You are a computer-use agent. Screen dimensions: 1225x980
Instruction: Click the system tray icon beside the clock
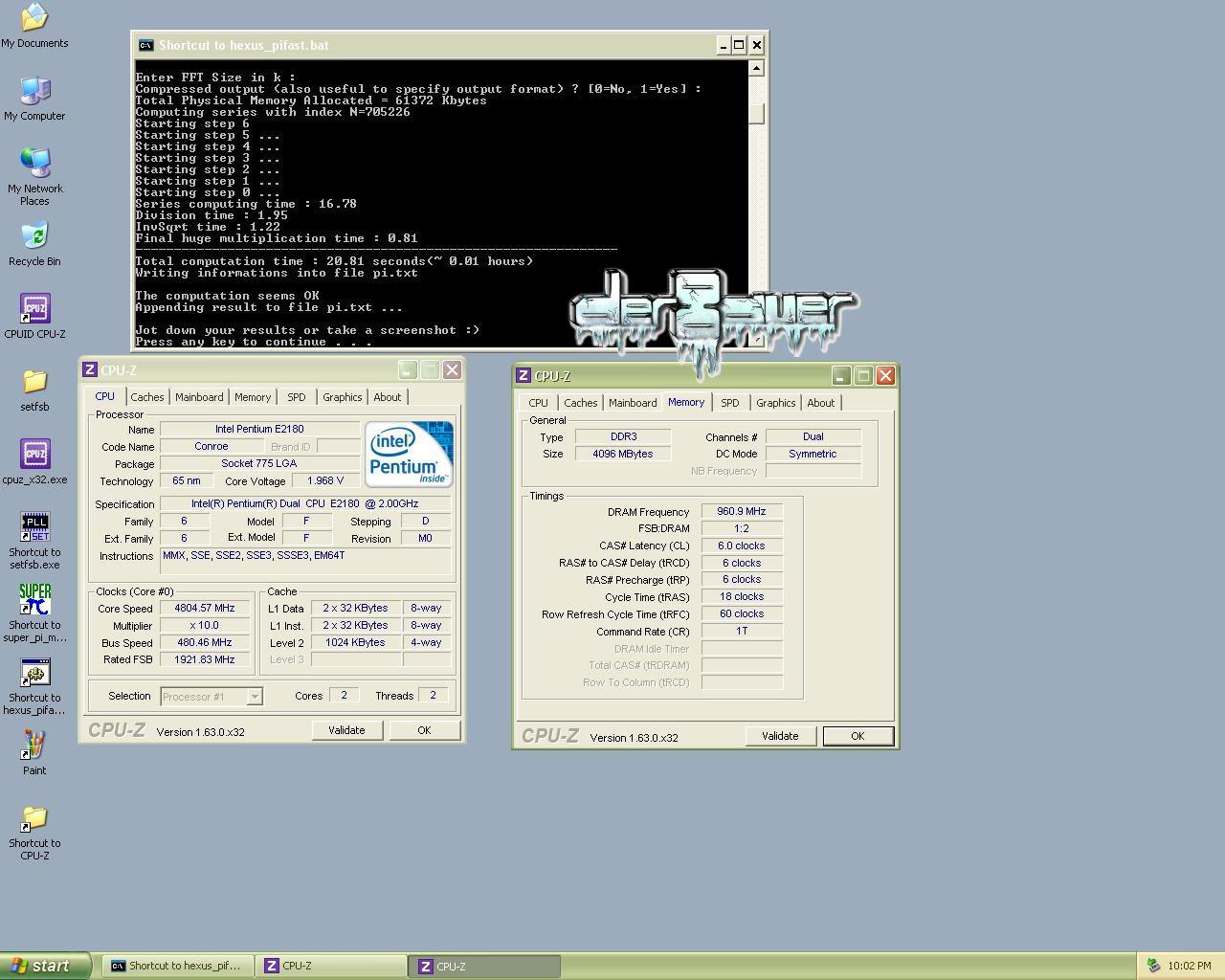pos(1154,966)
